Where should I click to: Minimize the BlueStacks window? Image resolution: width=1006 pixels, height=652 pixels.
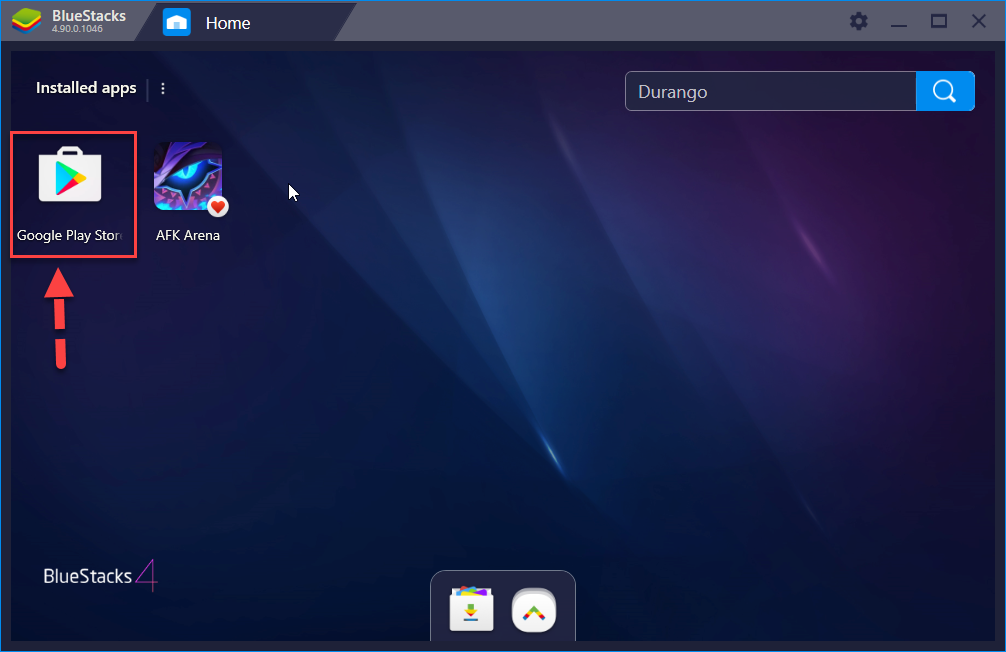point(899,21)
